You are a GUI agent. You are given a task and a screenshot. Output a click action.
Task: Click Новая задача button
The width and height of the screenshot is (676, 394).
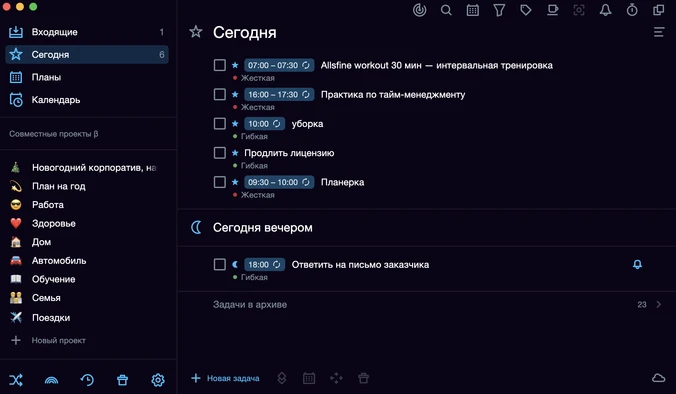tap(225, 378)
